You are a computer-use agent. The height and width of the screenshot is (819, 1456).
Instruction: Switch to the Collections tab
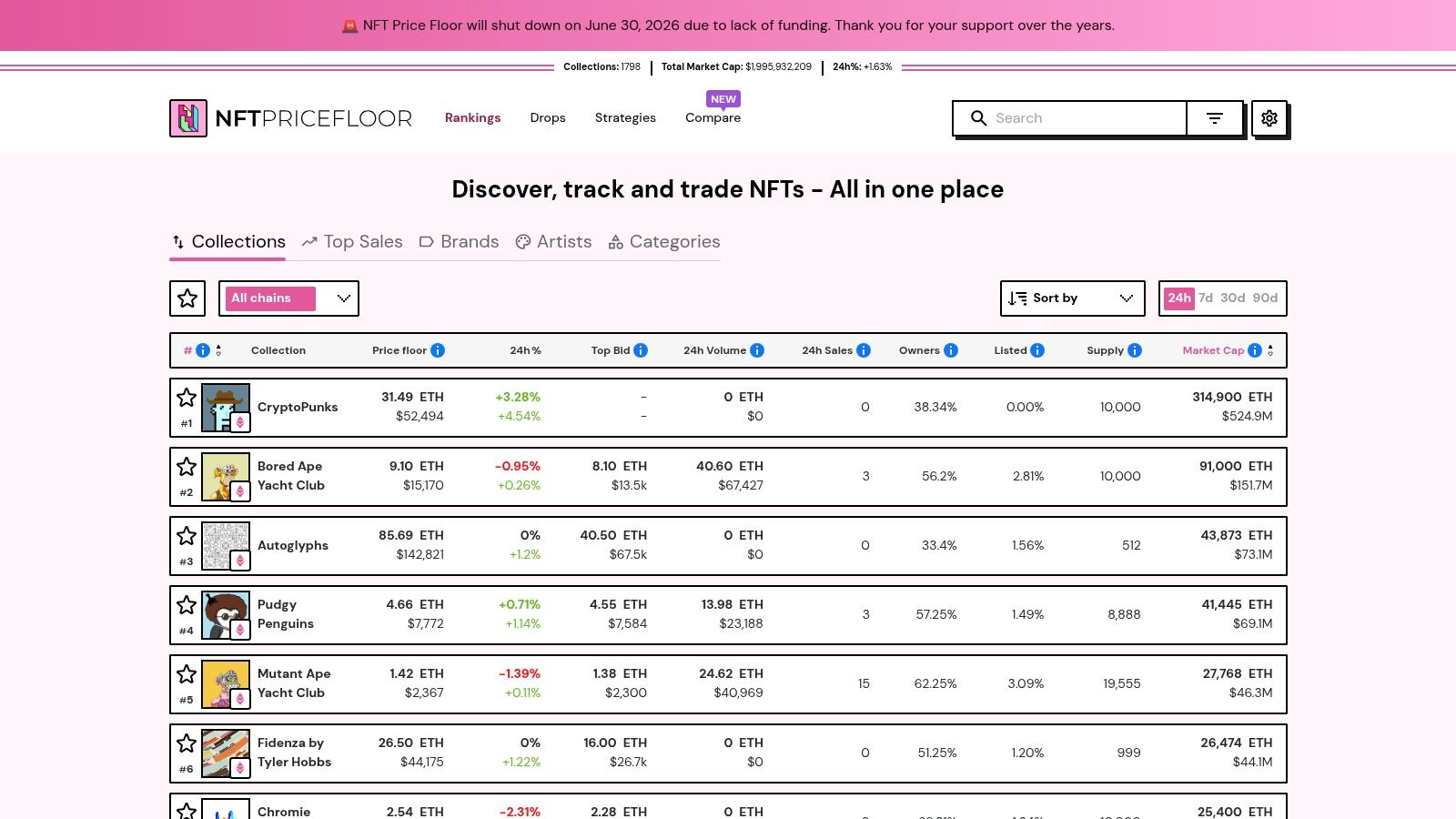[x=228, y=241]
